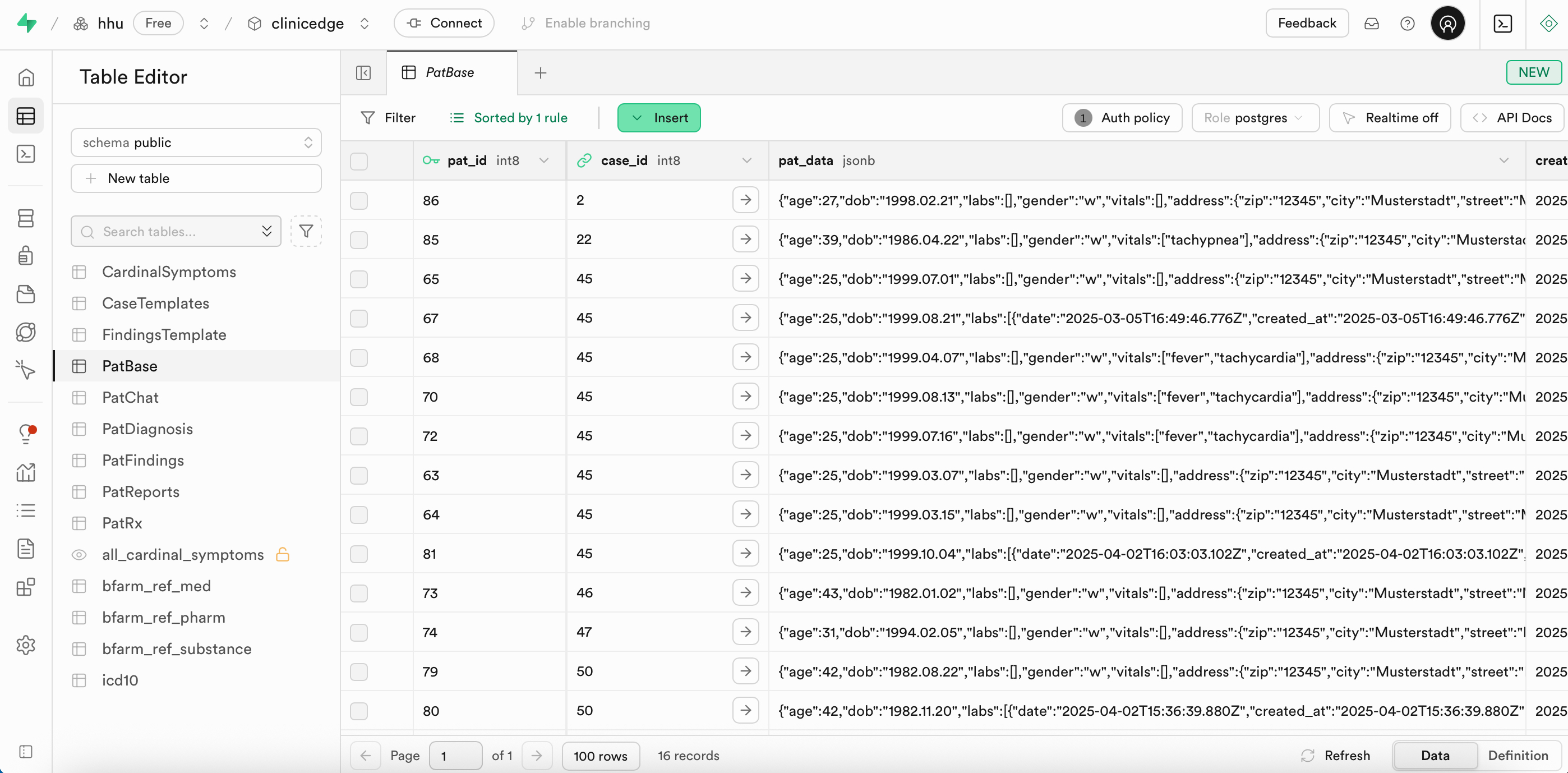Screen dimensions: 1568x773
Task: Click the table filter funnel icon beside search
Action: pyautogui.click(x=306, y=231)
